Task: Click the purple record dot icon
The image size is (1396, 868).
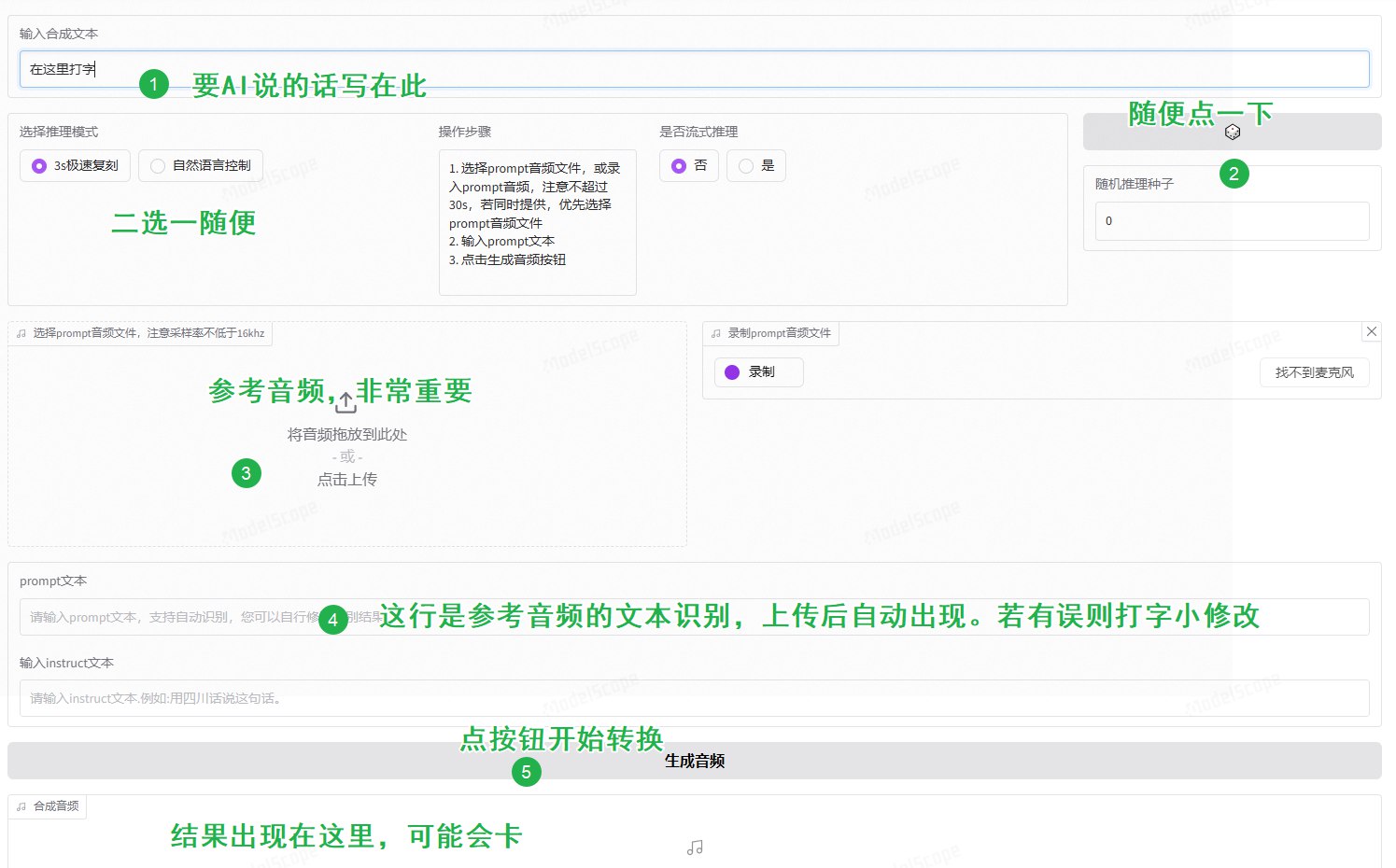Action: [x=732, y=372]
